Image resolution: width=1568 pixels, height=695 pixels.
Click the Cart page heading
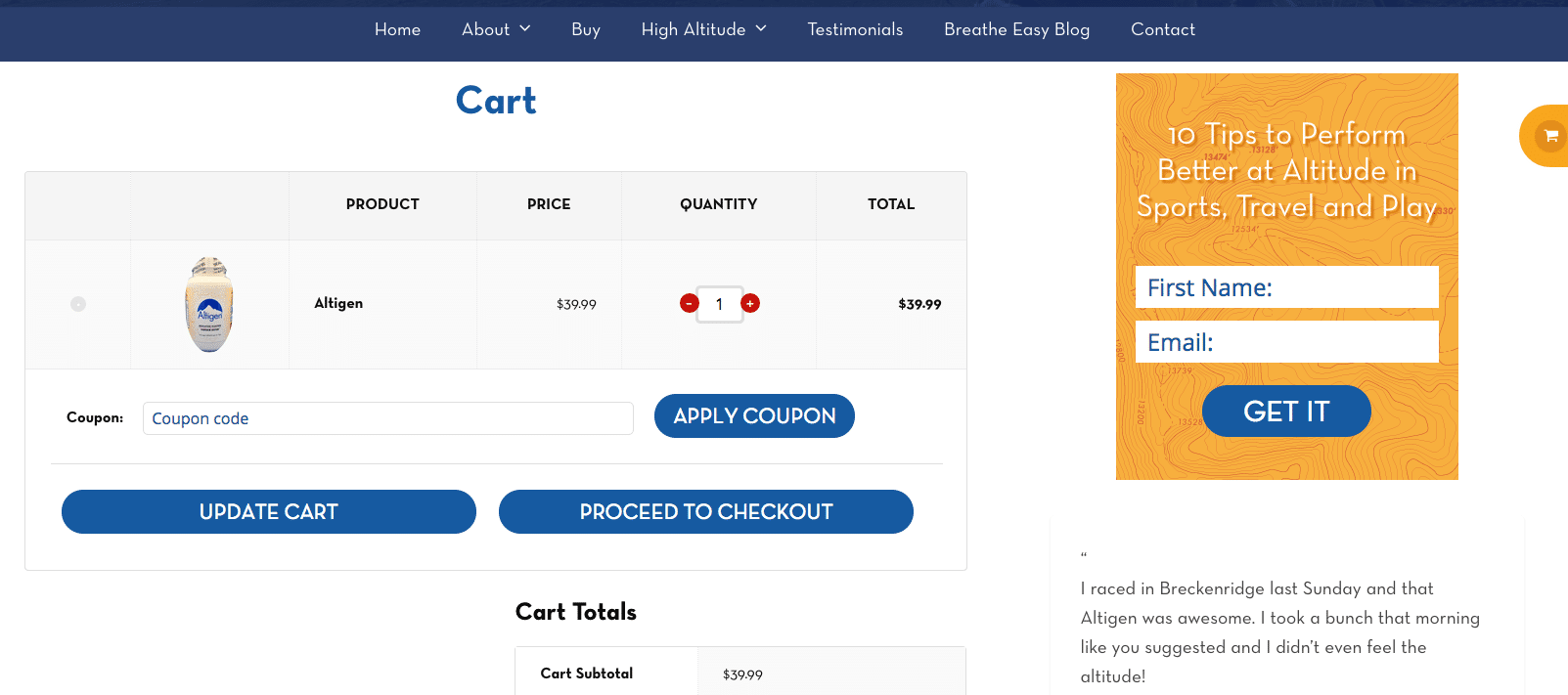496,101
